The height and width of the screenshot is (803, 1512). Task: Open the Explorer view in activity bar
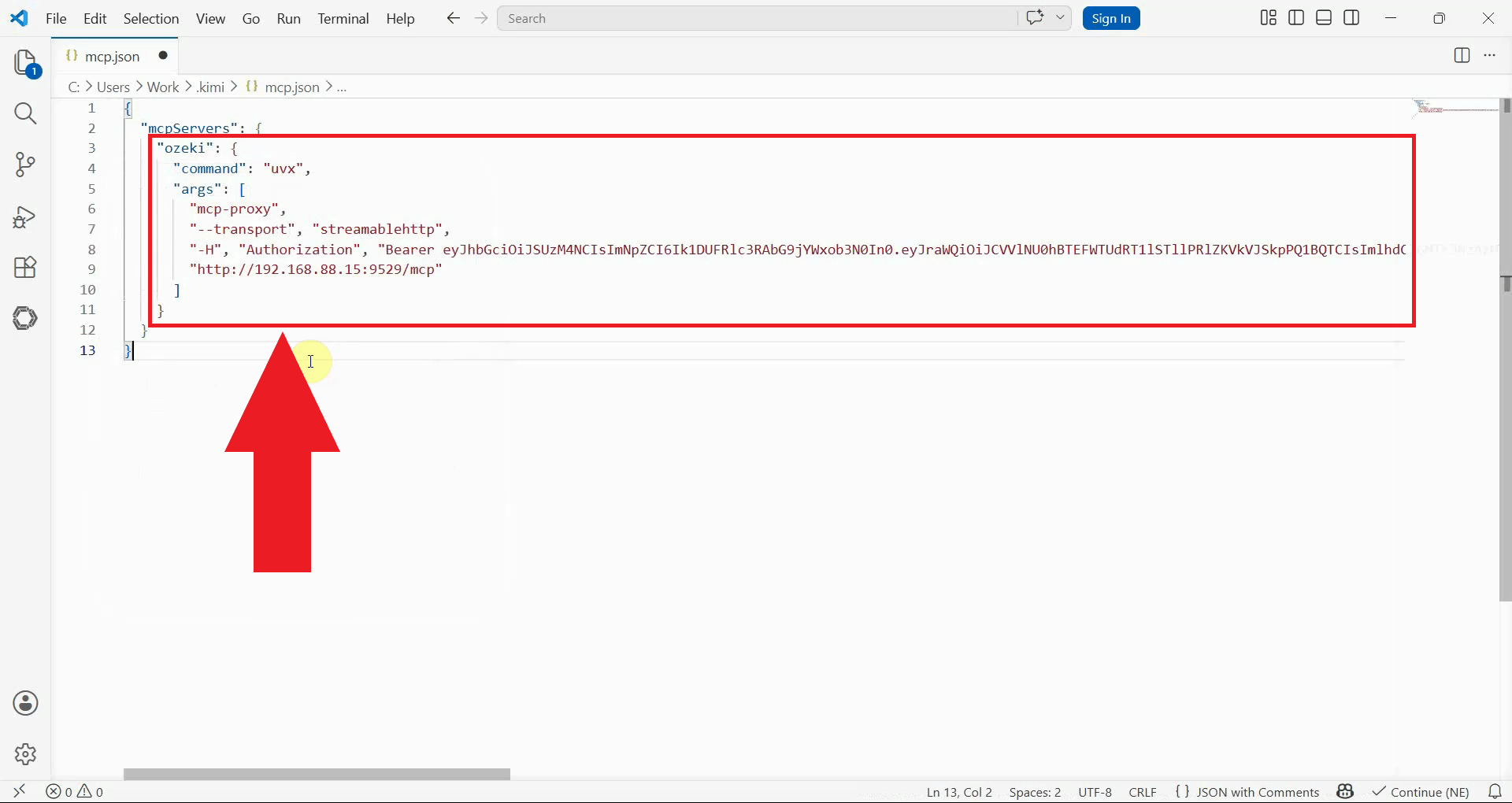pyautogui.click(x=25, y=63)
